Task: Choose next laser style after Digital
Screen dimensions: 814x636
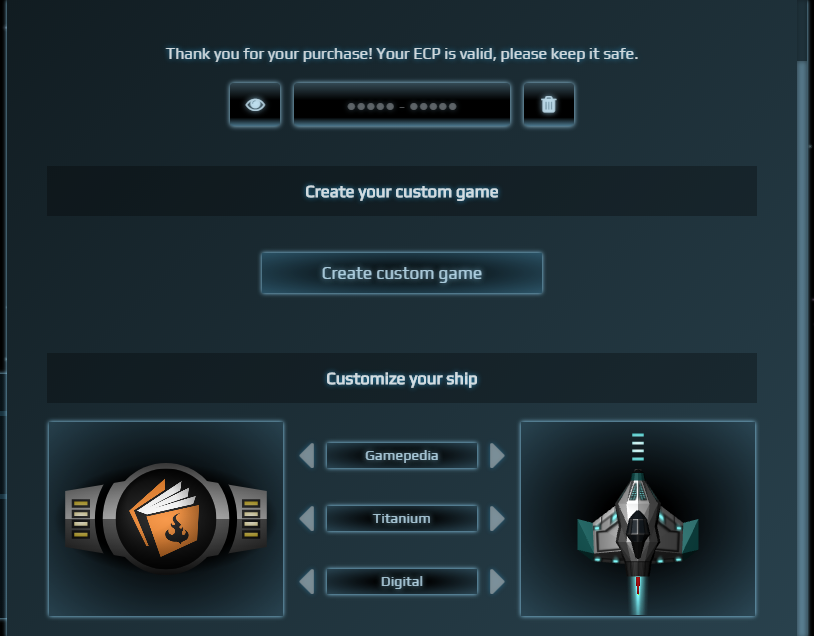Action: [x=497, y=581]
